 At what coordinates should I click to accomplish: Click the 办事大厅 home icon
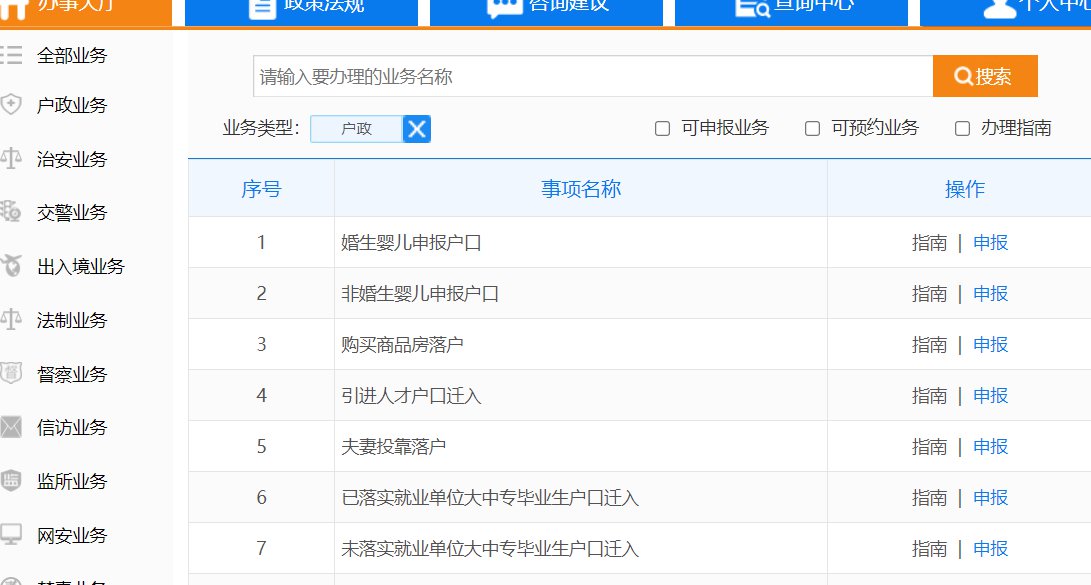pos(15,8)
